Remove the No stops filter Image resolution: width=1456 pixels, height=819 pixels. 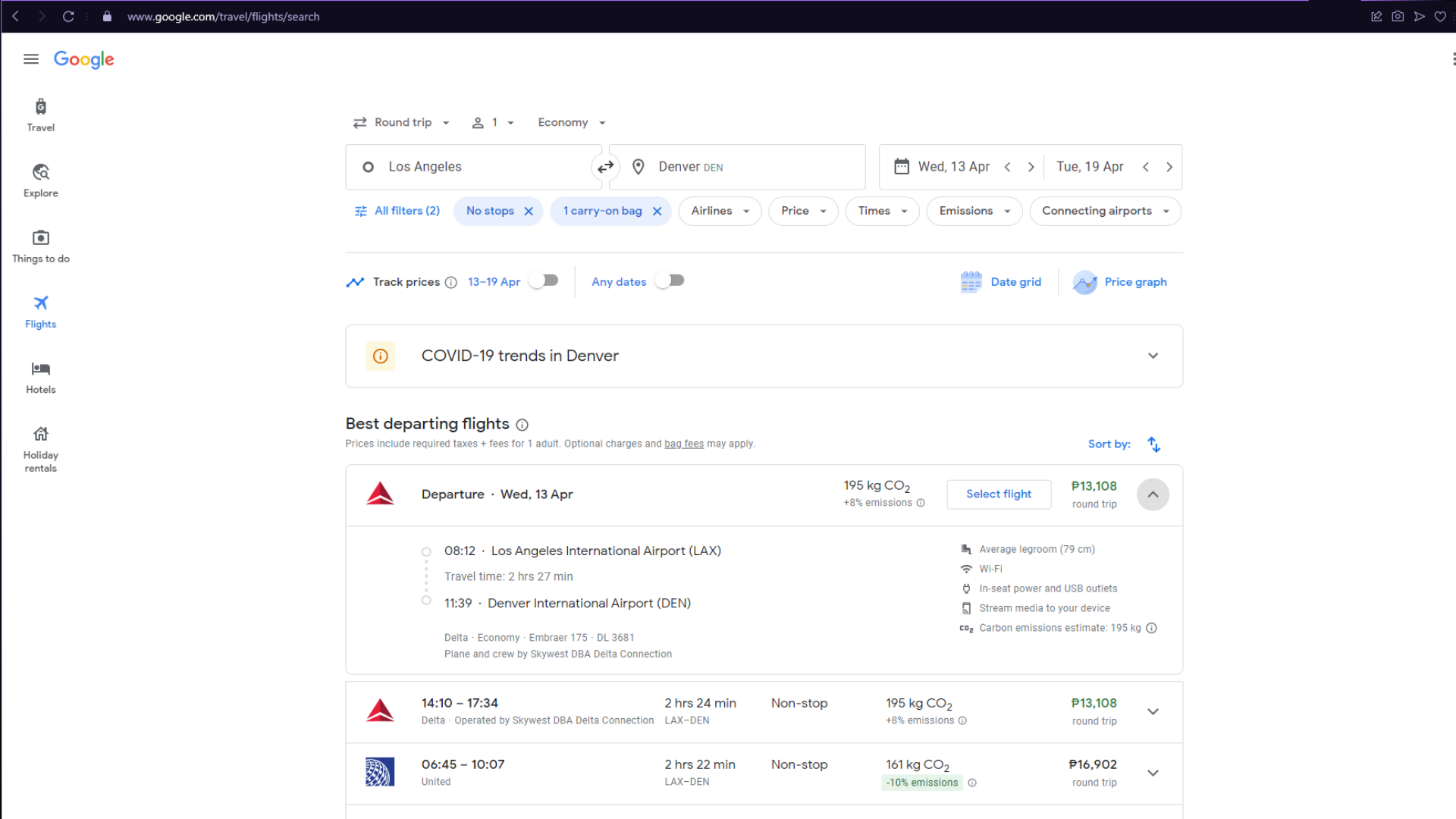529,212
